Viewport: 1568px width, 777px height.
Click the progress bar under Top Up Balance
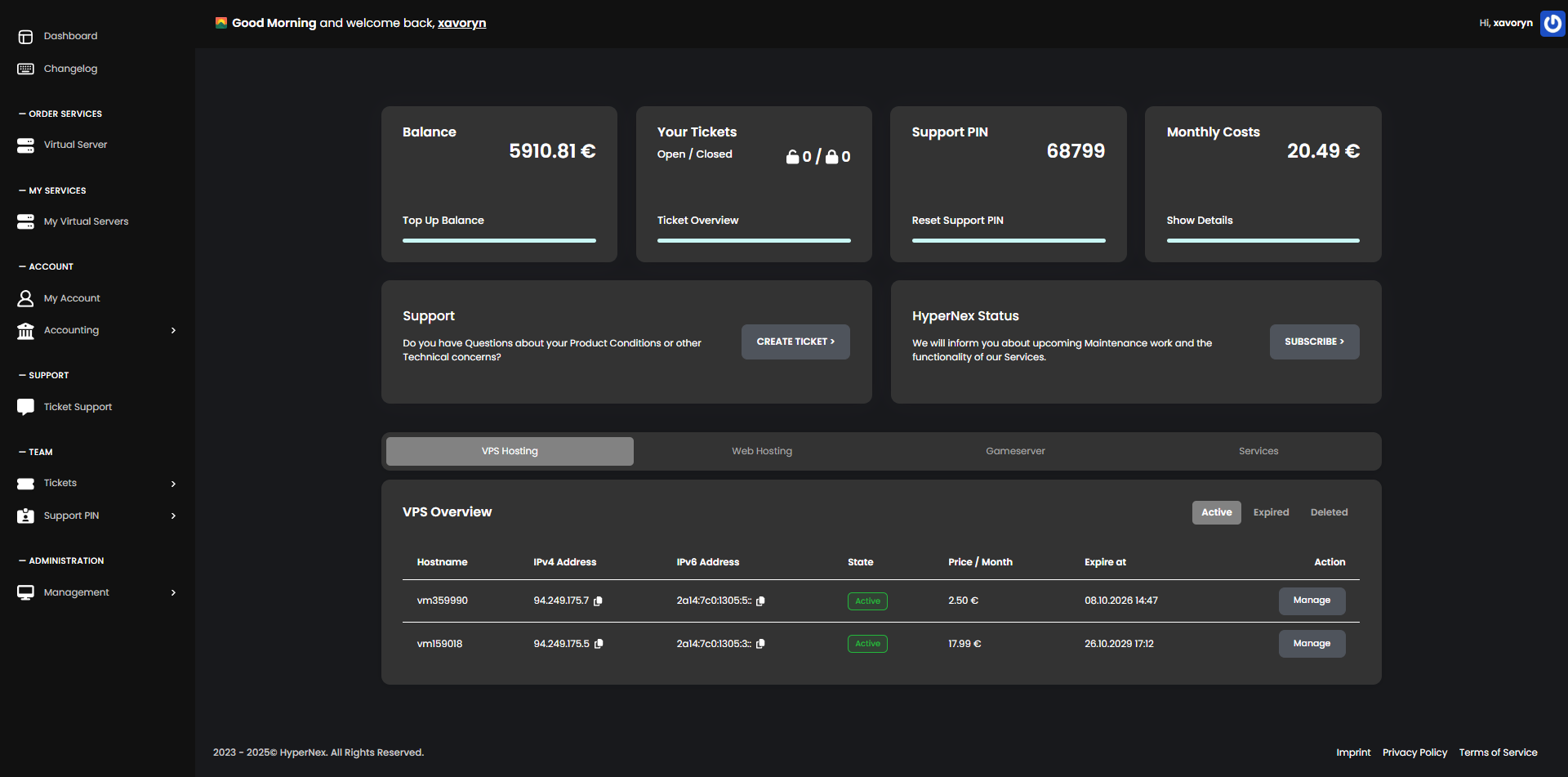tap(498, 240)
